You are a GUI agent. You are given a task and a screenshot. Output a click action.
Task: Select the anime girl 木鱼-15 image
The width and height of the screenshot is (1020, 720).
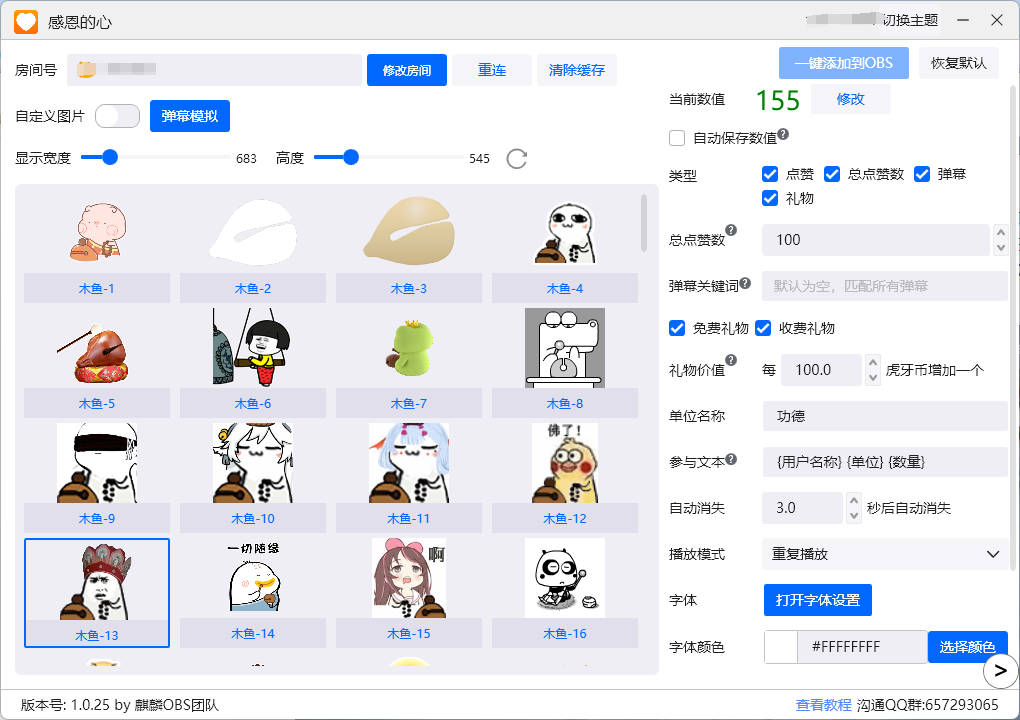pyautogui.click(x=409, y=578)
